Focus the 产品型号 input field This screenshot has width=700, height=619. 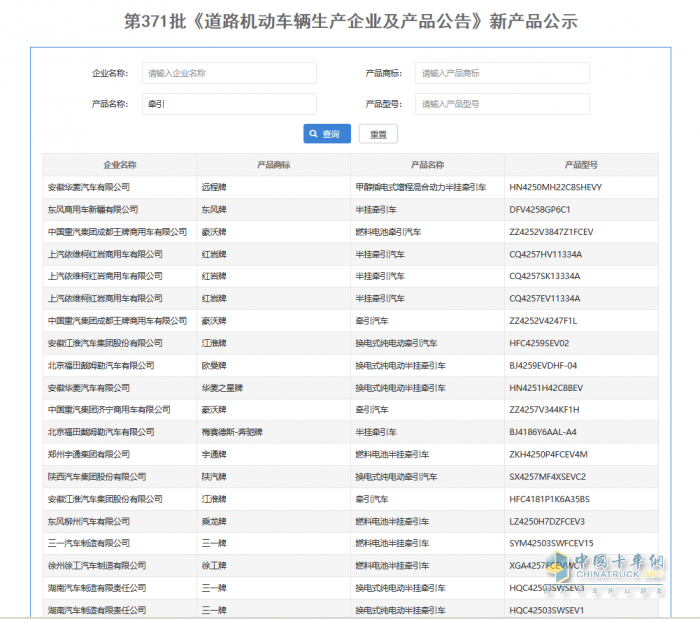[x=502, y=104]
